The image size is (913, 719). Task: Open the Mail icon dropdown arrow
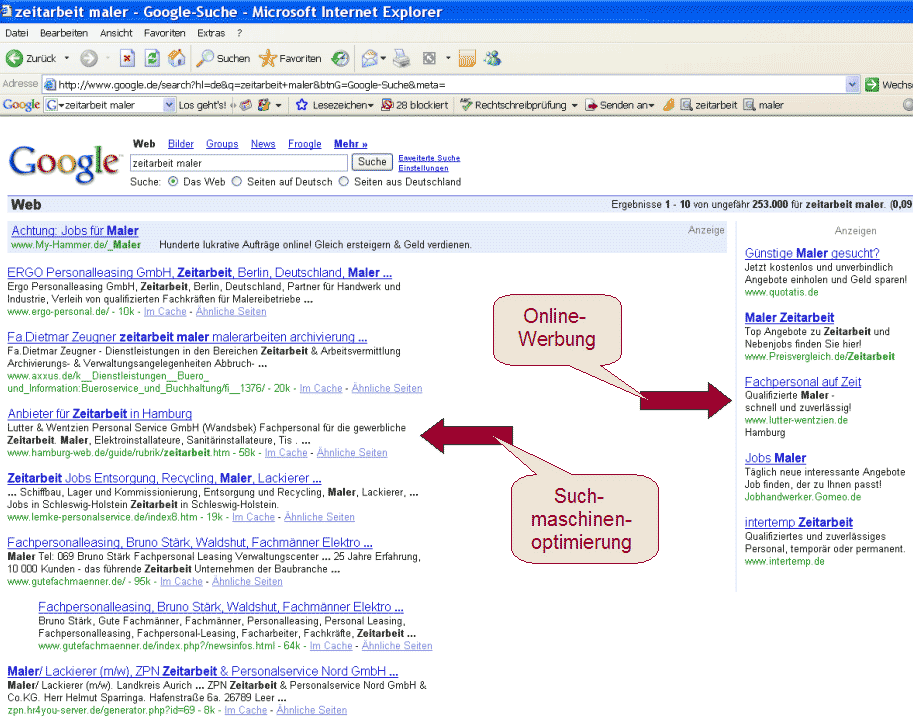pyautogui.click(x=383, y=58)
